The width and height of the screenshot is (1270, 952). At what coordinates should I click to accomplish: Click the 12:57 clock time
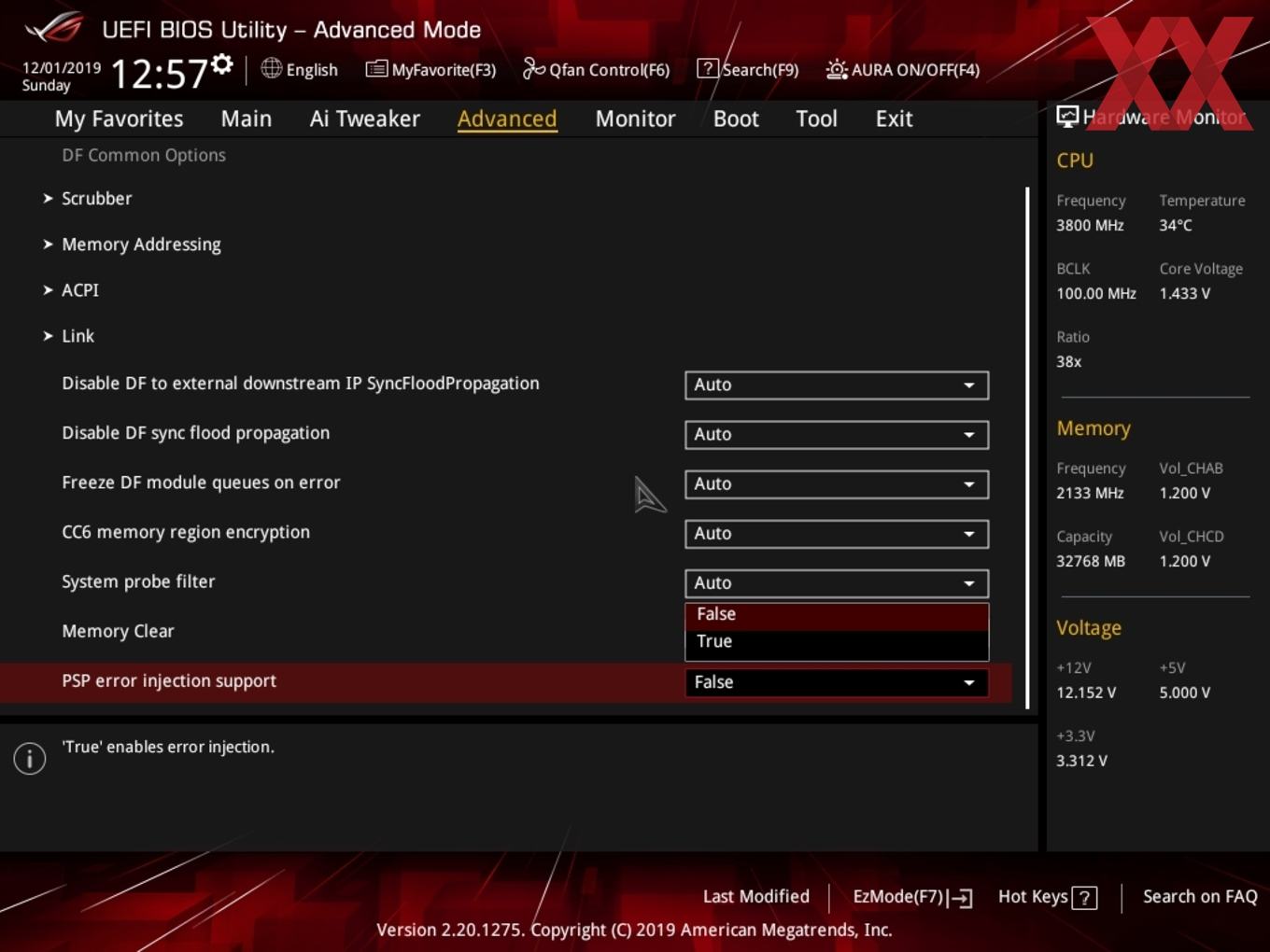tap(159, 74)
